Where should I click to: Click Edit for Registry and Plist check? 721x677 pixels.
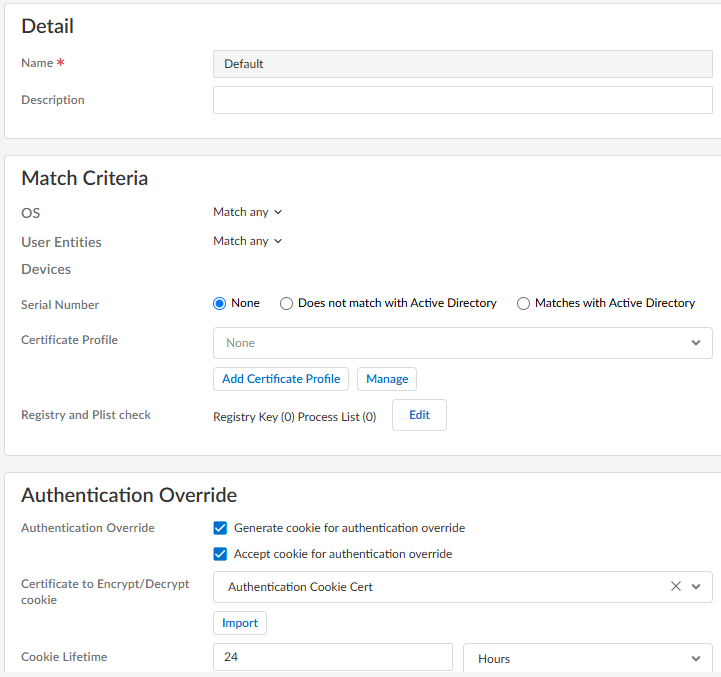[x=419, y=415]
